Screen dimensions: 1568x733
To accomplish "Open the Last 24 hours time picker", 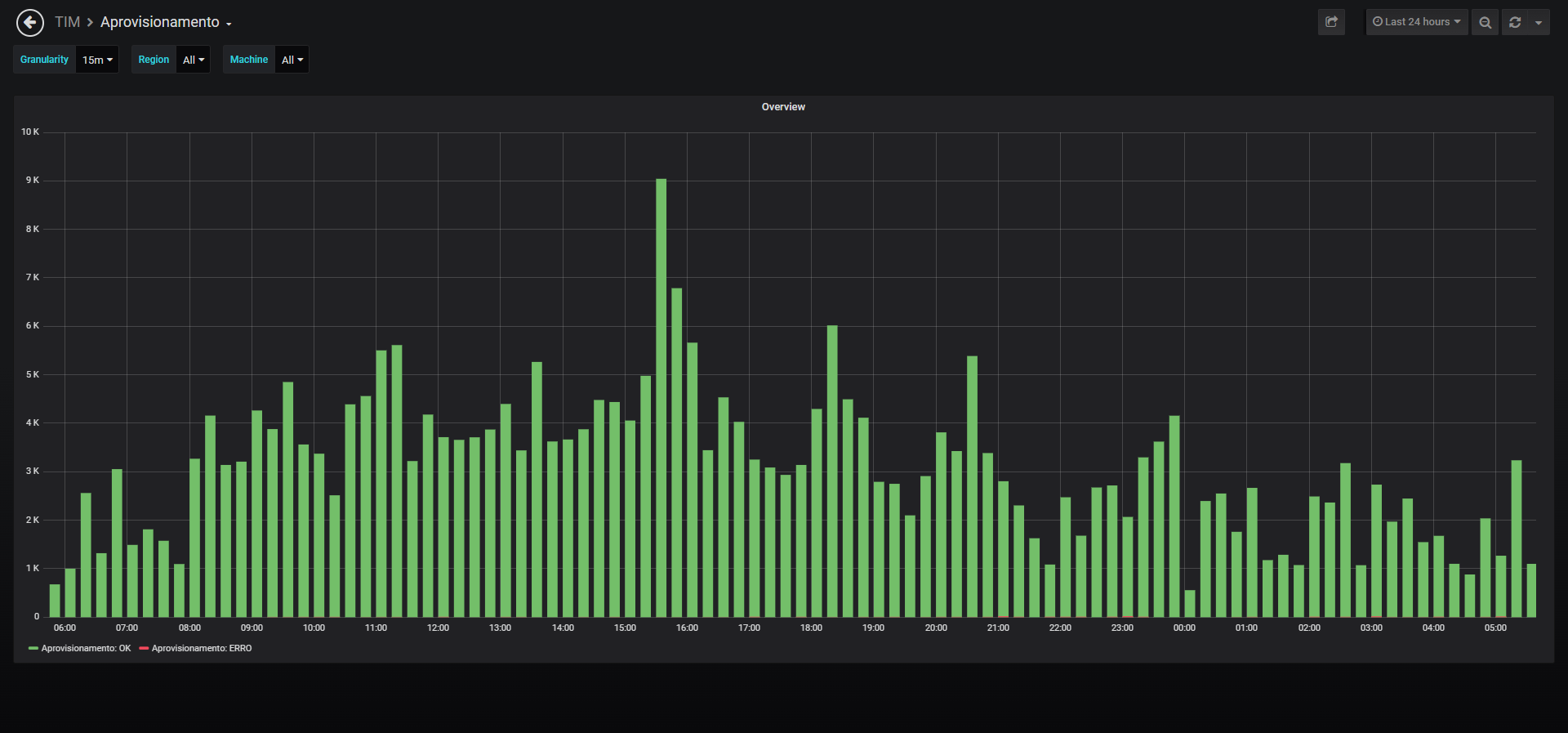I will 1417,22.
